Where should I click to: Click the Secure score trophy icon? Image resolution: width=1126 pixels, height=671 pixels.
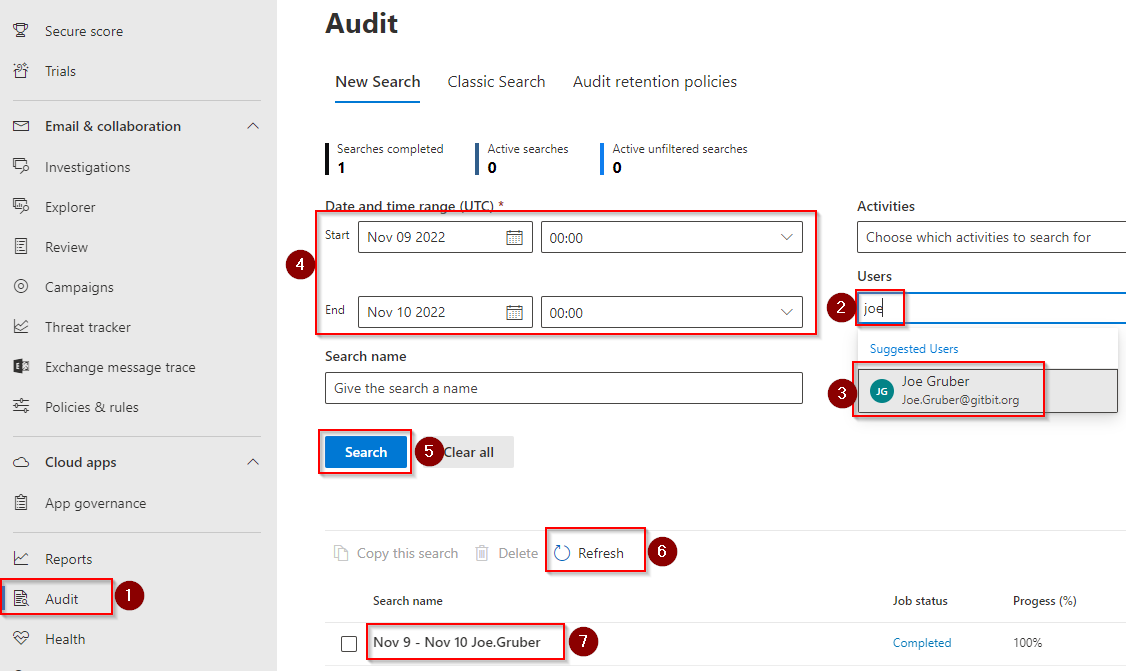pos(21,31)
